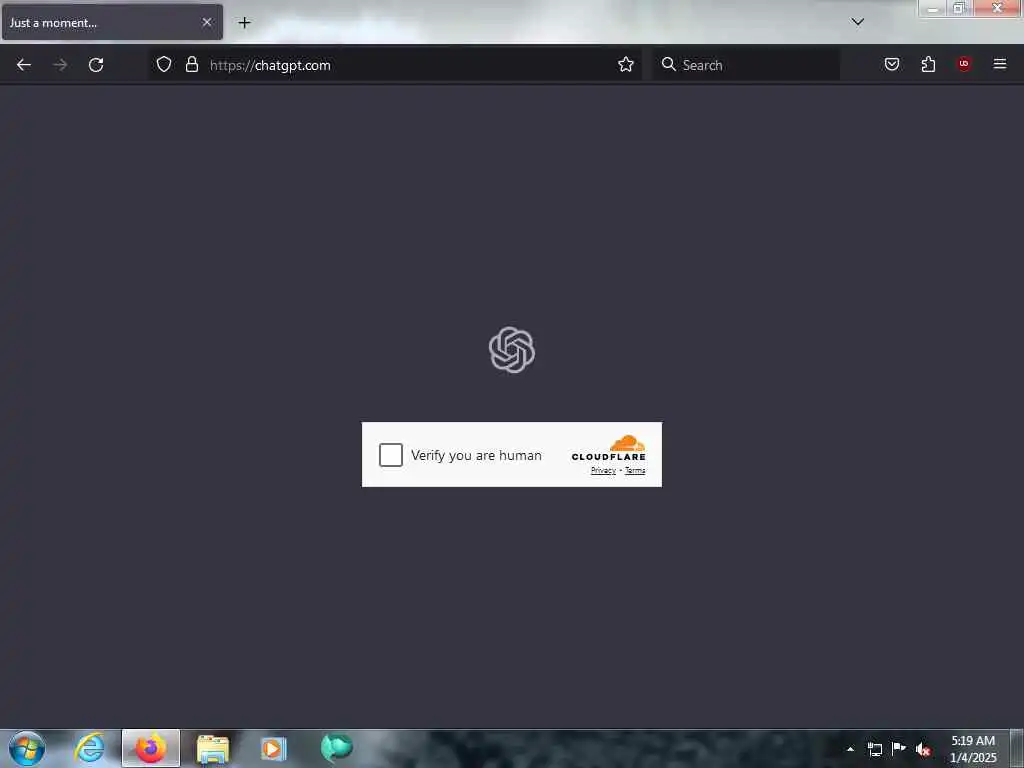This screenshot has height=768, width=1024.
Task: Bookmark this page with the star
Action: coord(626,64)
